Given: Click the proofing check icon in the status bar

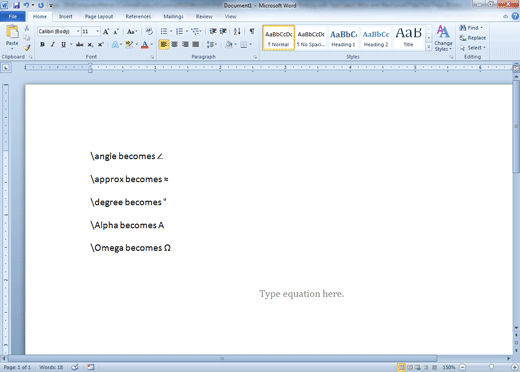Looking at the screenshot, I should [75, 367].
